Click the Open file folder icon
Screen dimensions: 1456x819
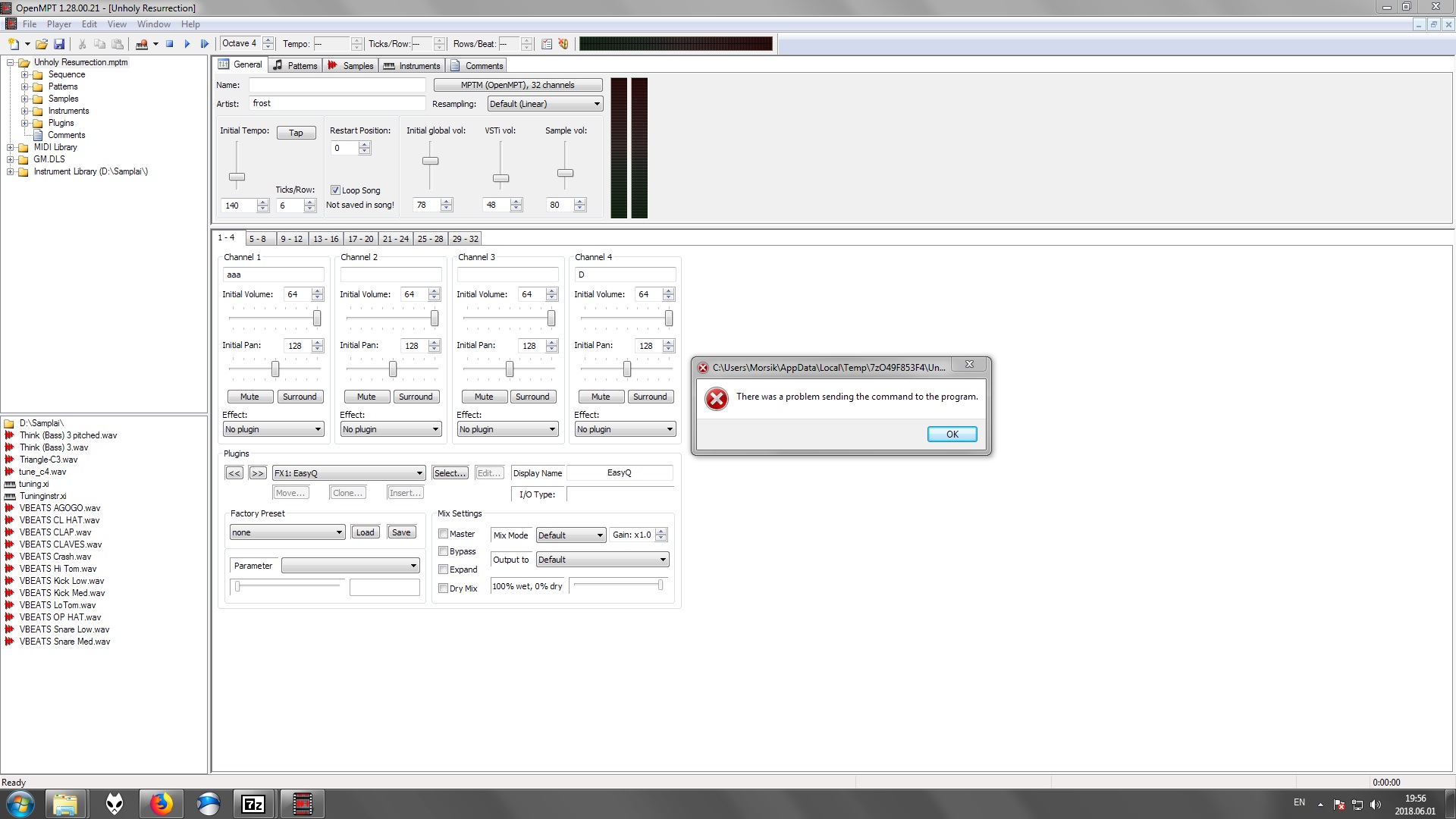click(x=42, y=44)
